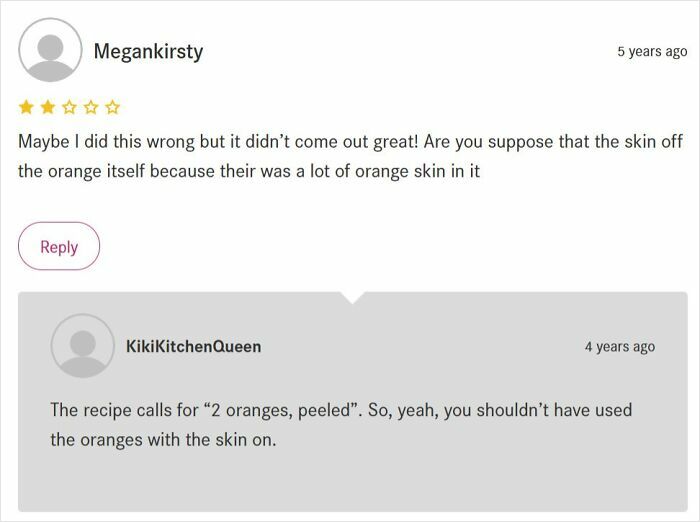
Task: Click the "4 years ago" timestamp
Action: [619, 347]
